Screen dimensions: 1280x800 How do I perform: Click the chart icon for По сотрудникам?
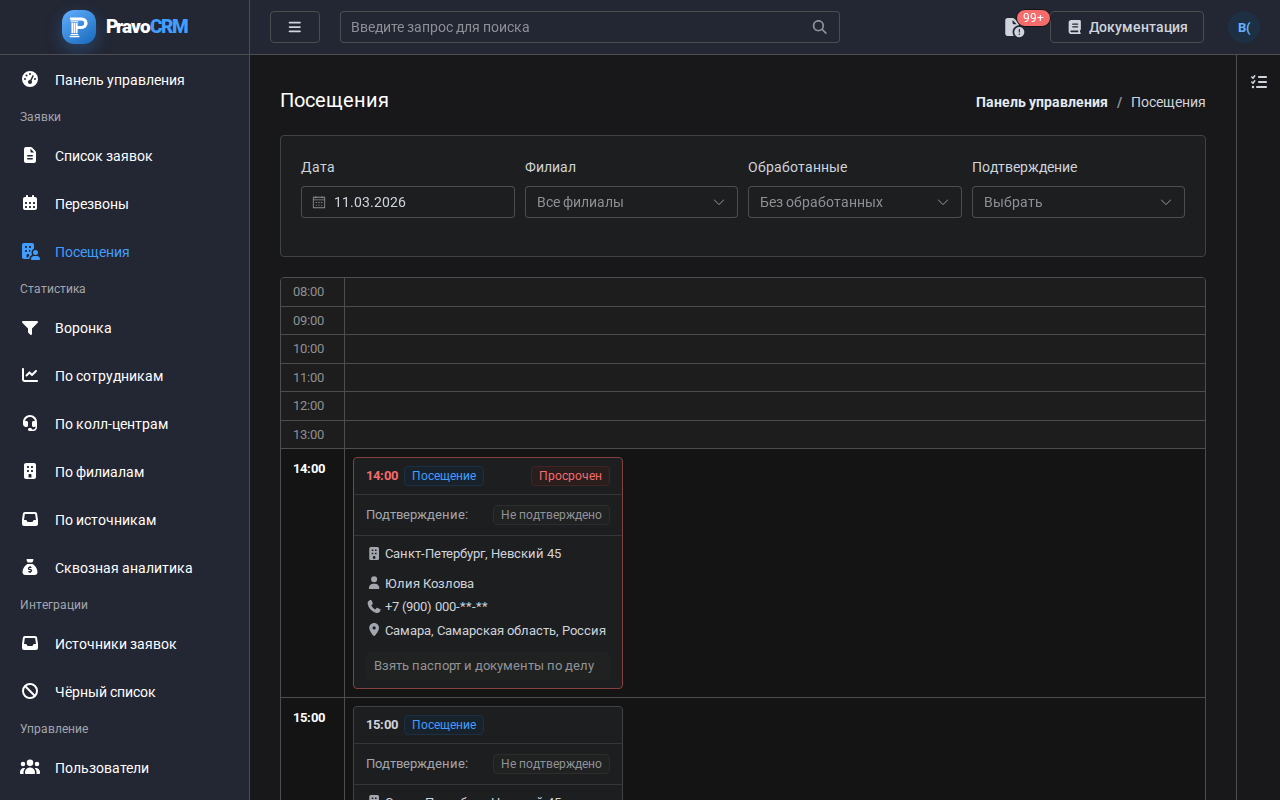(30, 376)
